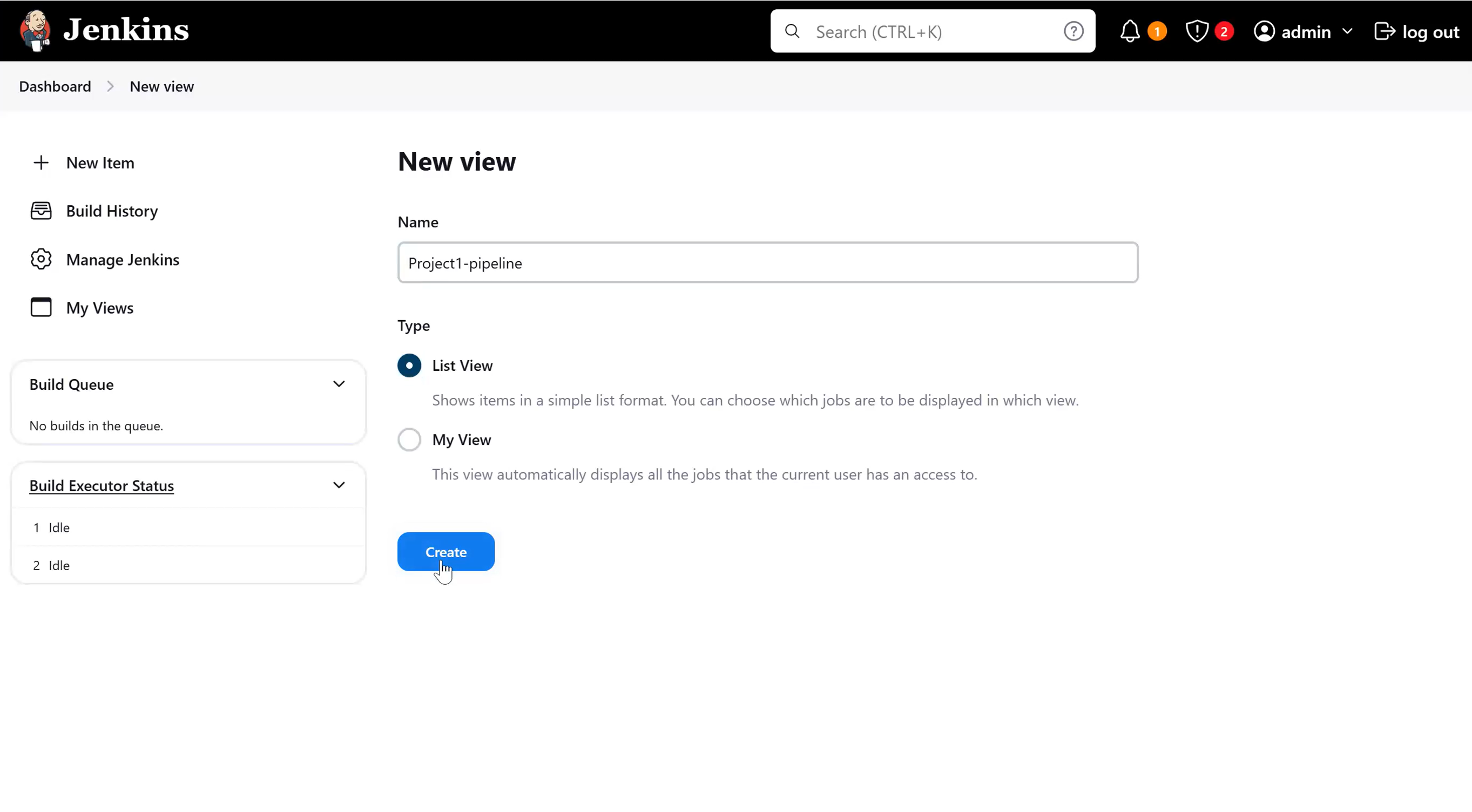Click the My Views window icon
Image resolution: width=1472 pixels, height=812 pixels.
point(41,307)
